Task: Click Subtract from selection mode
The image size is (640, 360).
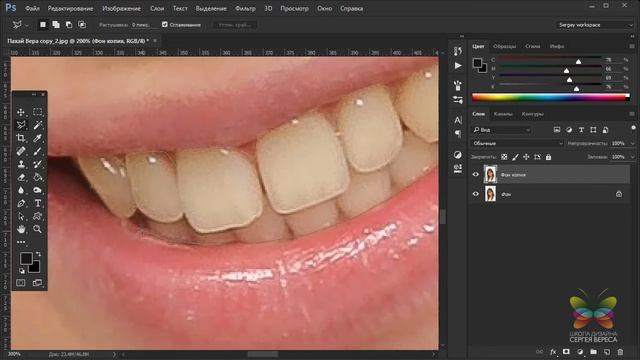Action: [69, 25]
